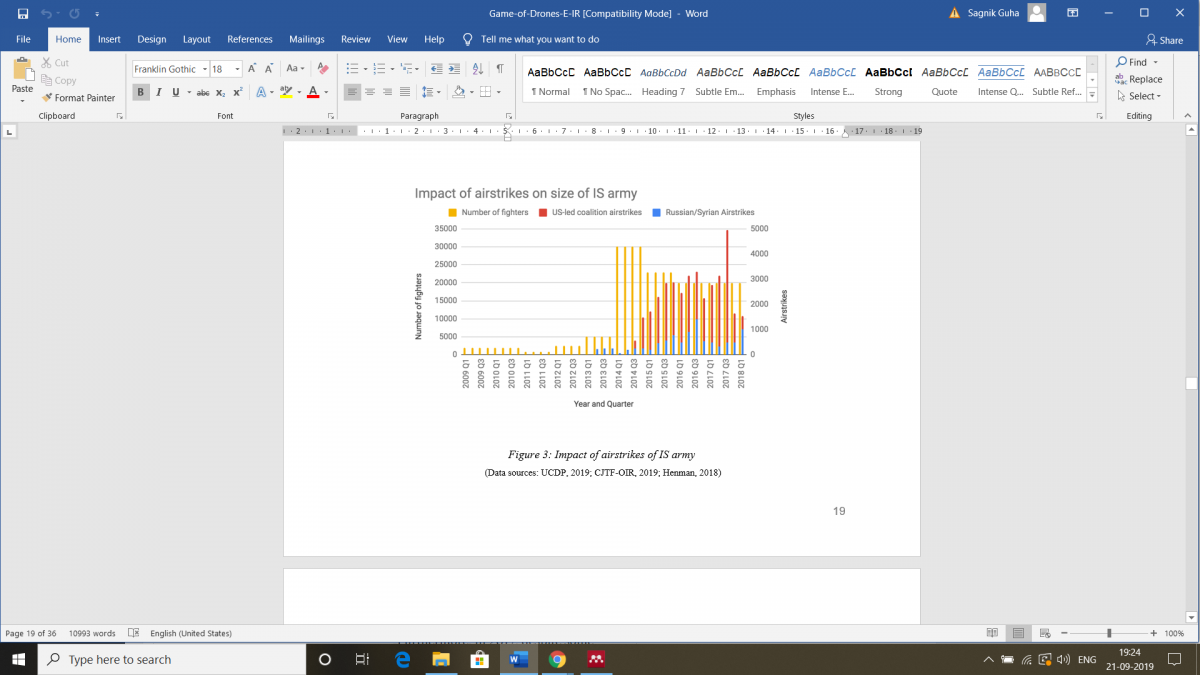
Task: Expand the Numbering list dropdown arrow
Action: click(x=391, y=69)
